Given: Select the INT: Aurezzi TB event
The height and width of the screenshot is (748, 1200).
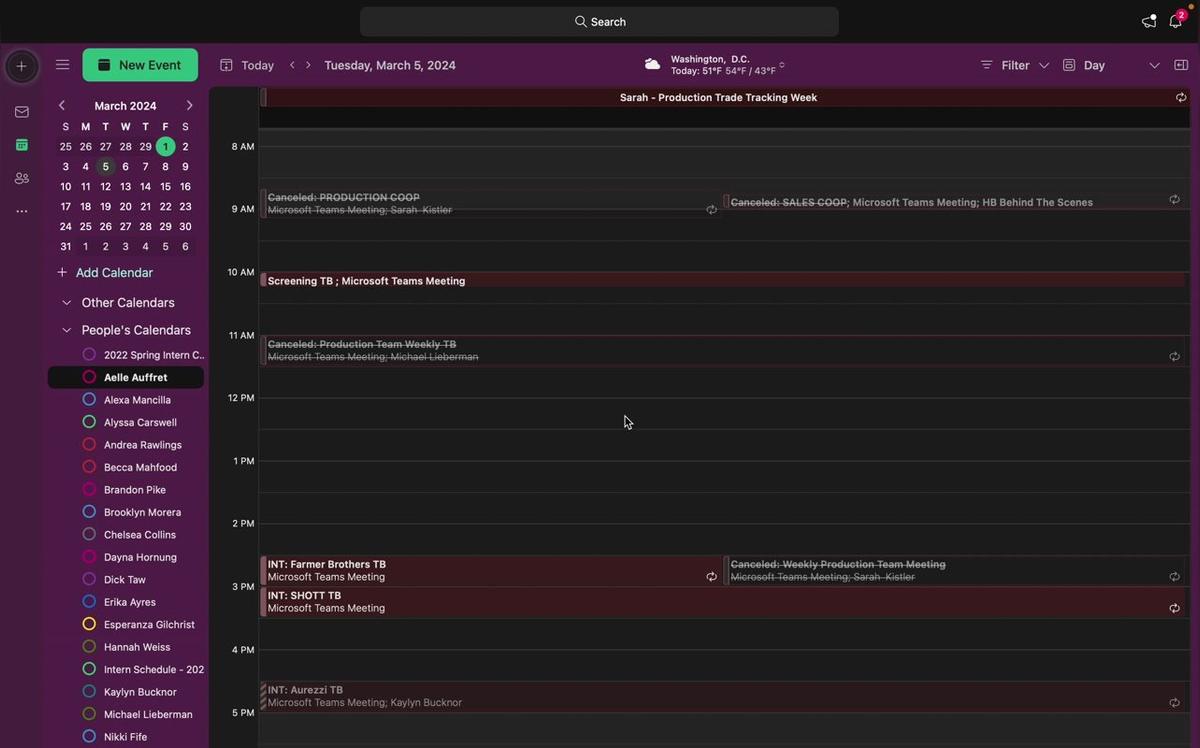Looking at the screenshot, I should (x=724, y=697).
